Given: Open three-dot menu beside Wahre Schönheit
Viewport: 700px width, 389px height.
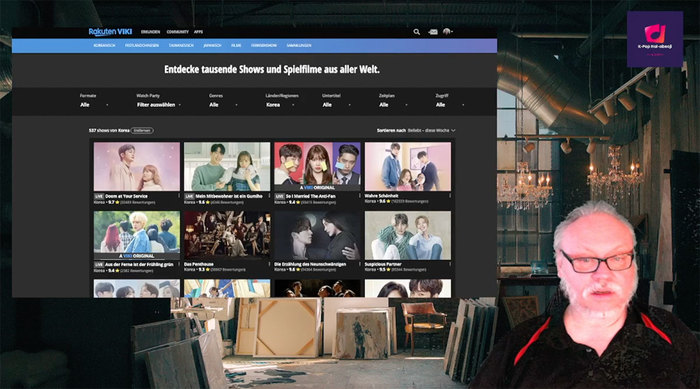Looking at the screenshot, I should pyautogui.click(x=450, y=196).
